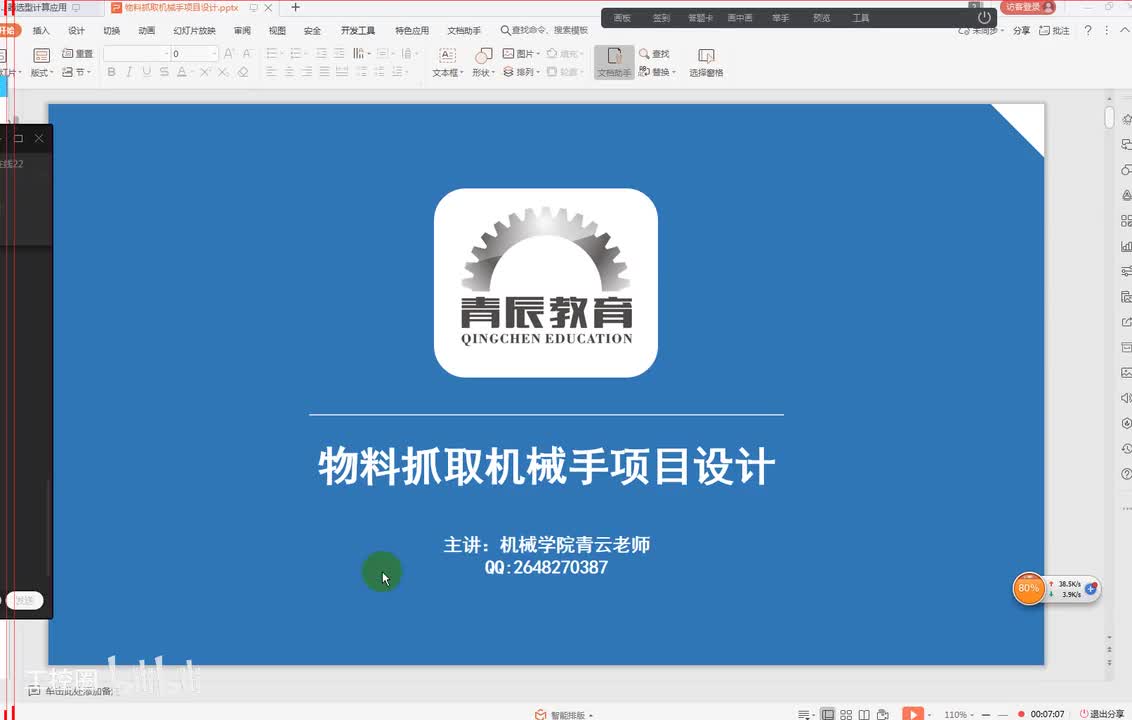Increase font size with larger A icon
The height and width of the screenshot is (720, 1132).
click(x=229, y=53)
